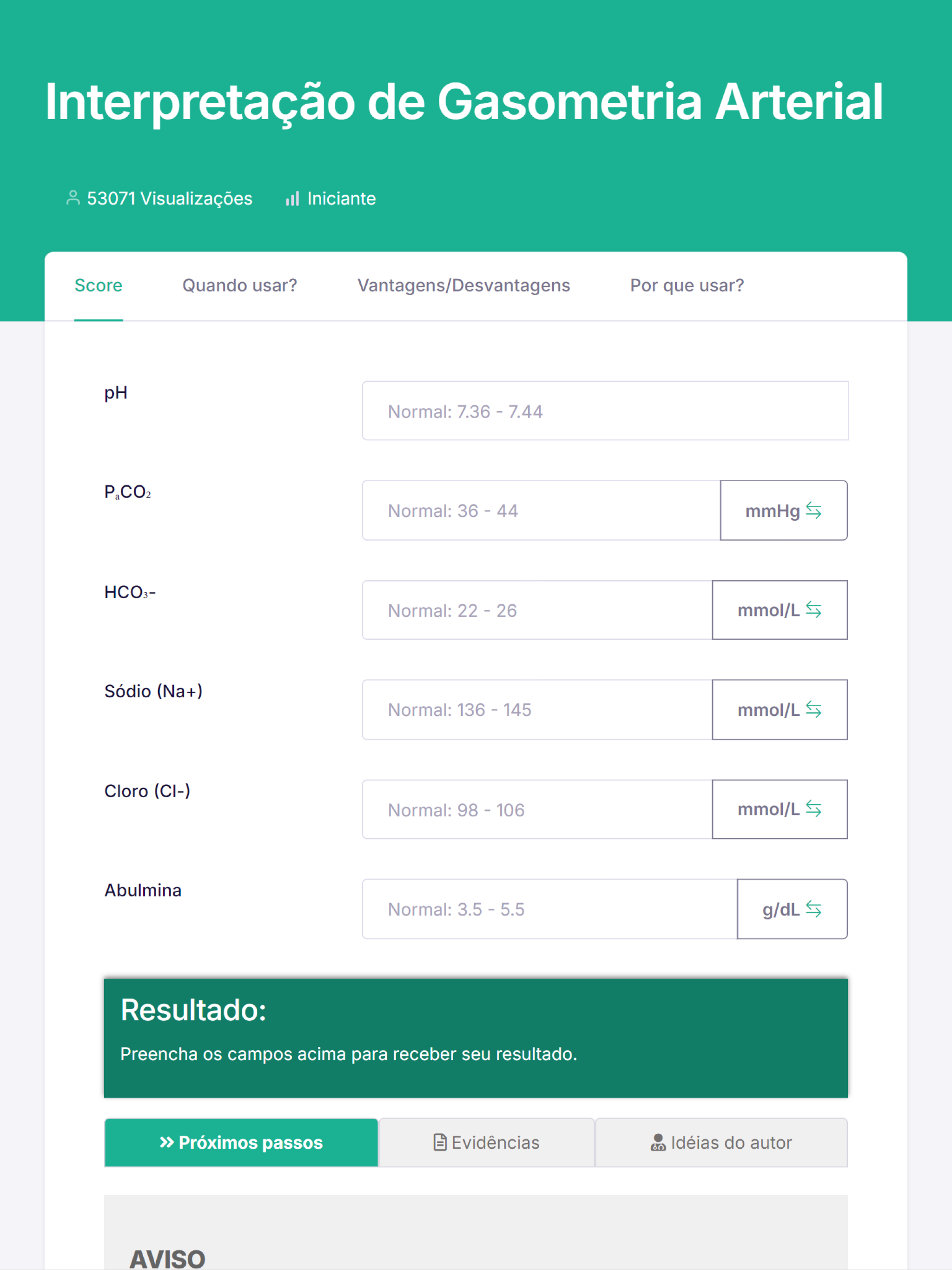
Task: Click 'Preencha os campos acima' result message
Action: 349,1054
